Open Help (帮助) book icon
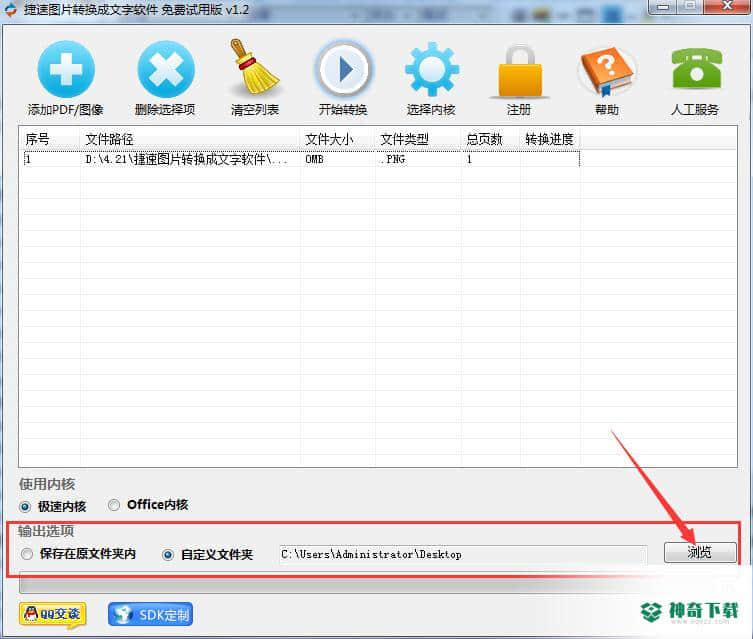This screenshot has height=639, width=753. pos(607,71)
